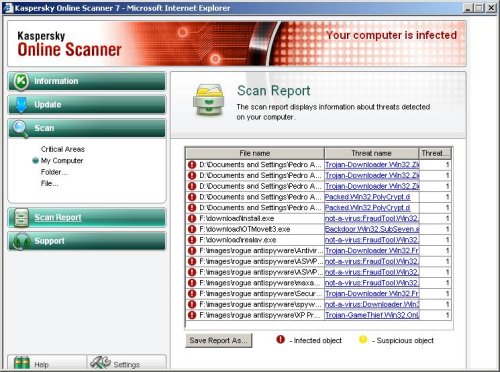Open FraudTool link in resiav.exe row
The image size is (500, 372).
click(372, 240)
